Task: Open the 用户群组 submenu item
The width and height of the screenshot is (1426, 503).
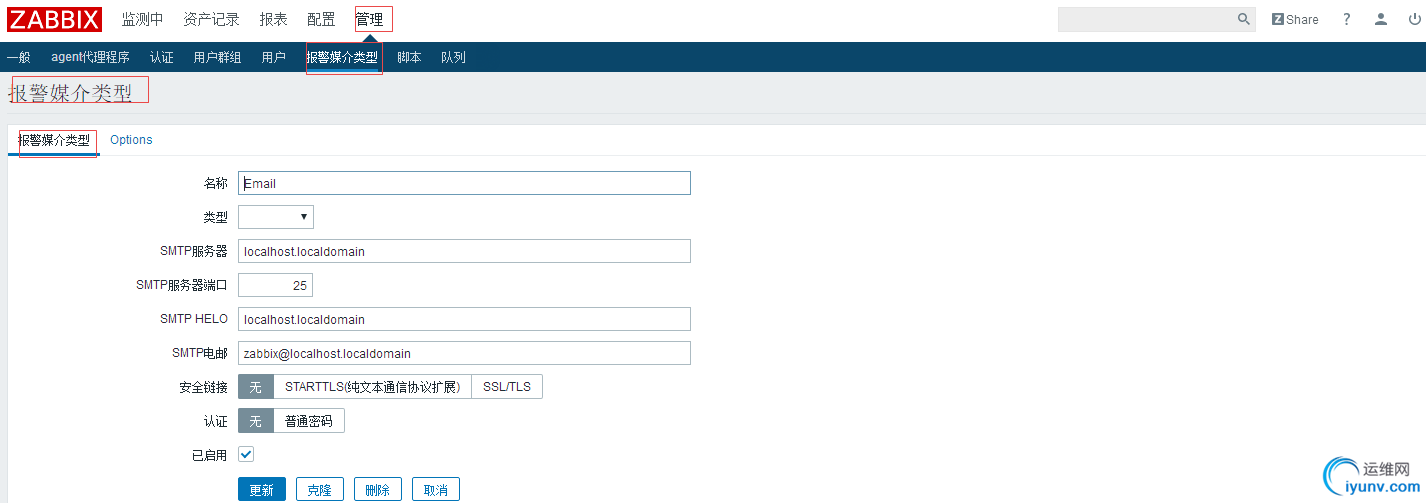Action: point(217,57)
